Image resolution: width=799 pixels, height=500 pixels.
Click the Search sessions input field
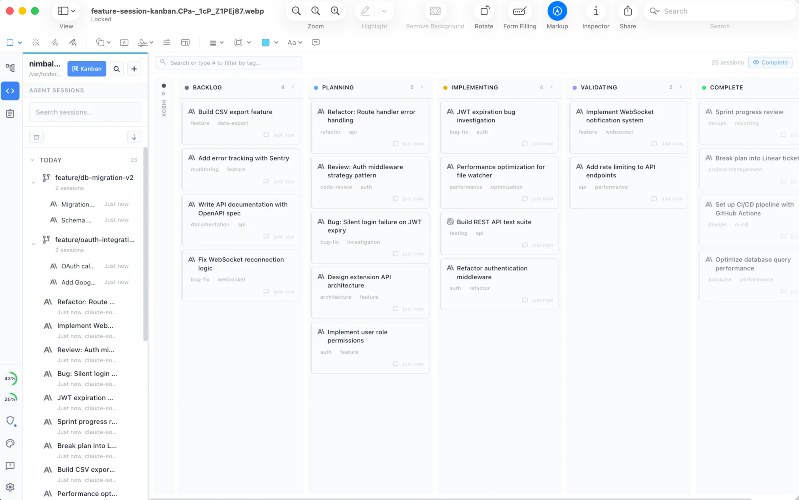point(85,112)
